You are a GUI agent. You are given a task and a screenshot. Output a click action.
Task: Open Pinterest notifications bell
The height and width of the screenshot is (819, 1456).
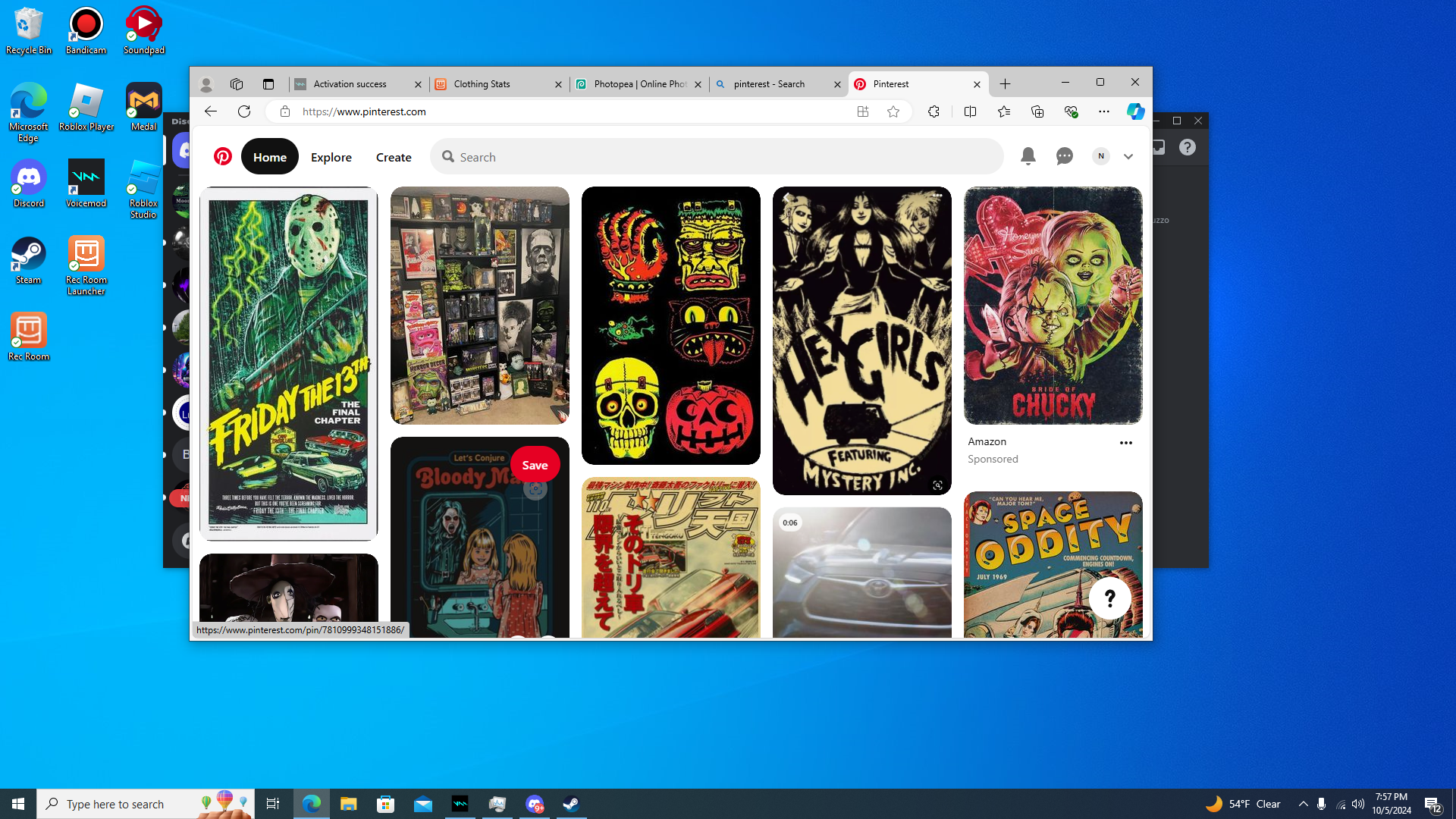(1028, 156)
